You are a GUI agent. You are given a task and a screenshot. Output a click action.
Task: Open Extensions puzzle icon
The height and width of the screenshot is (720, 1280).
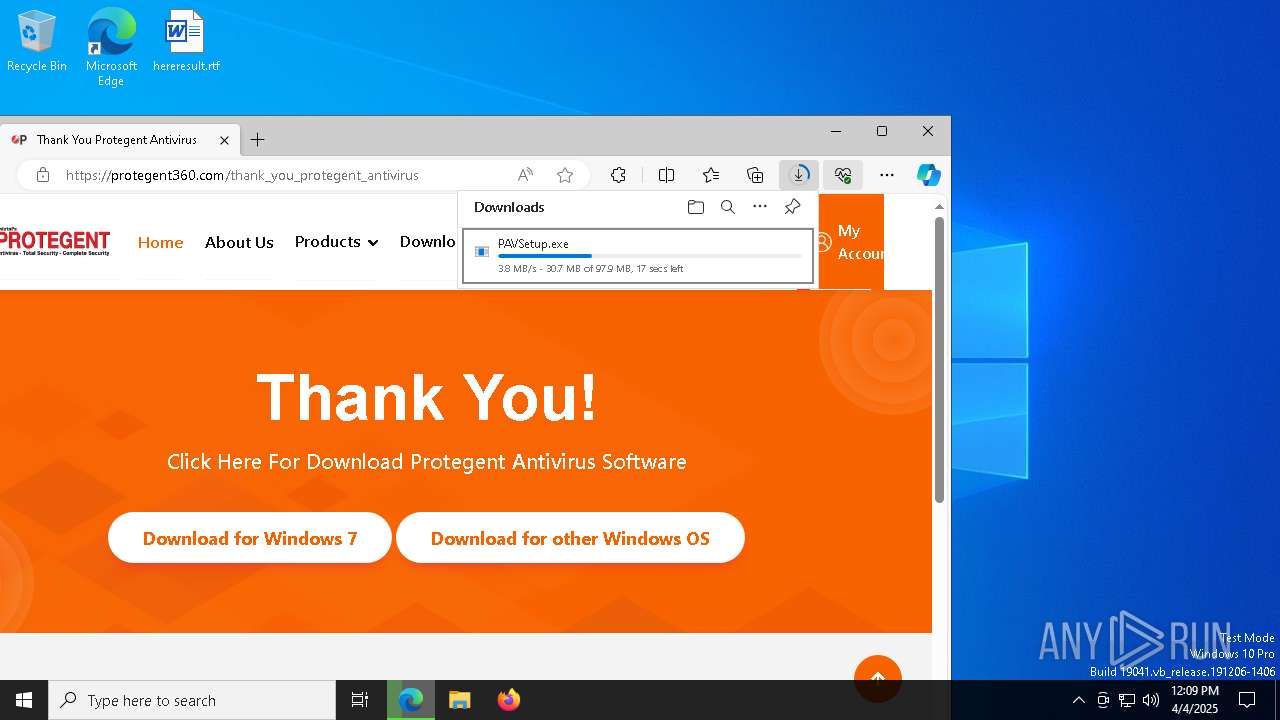(x=618, y=175)
